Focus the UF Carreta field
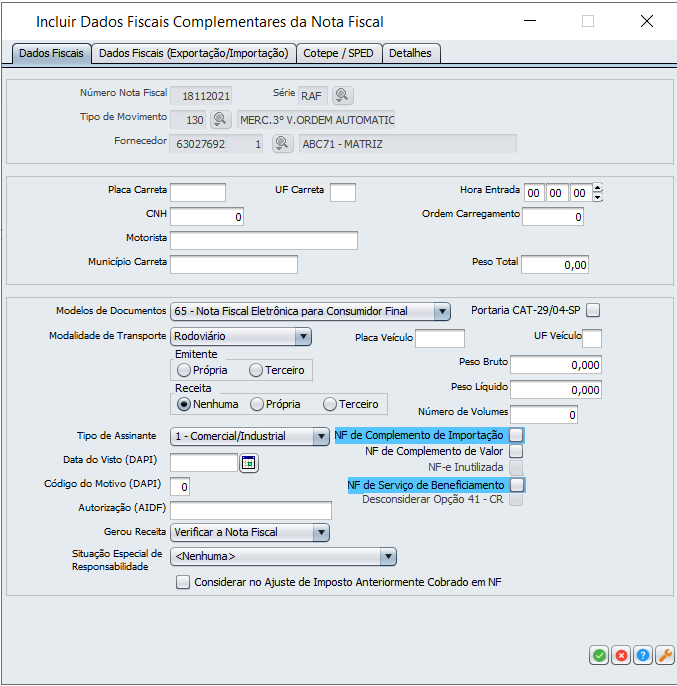Viewport: 677px width, 686px height. (x=343, y=192)
